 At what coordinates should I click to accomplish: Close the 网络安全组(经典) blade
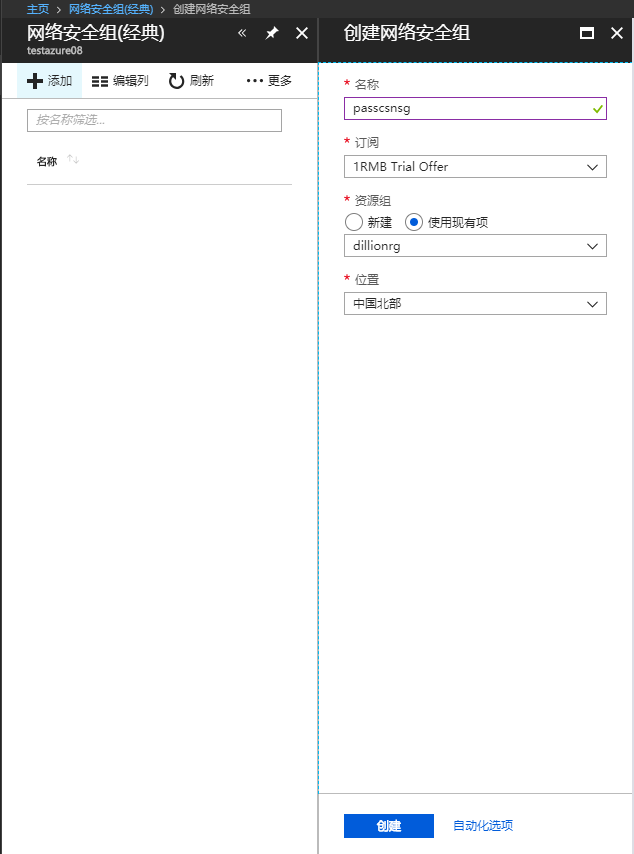tap(302, 33)
